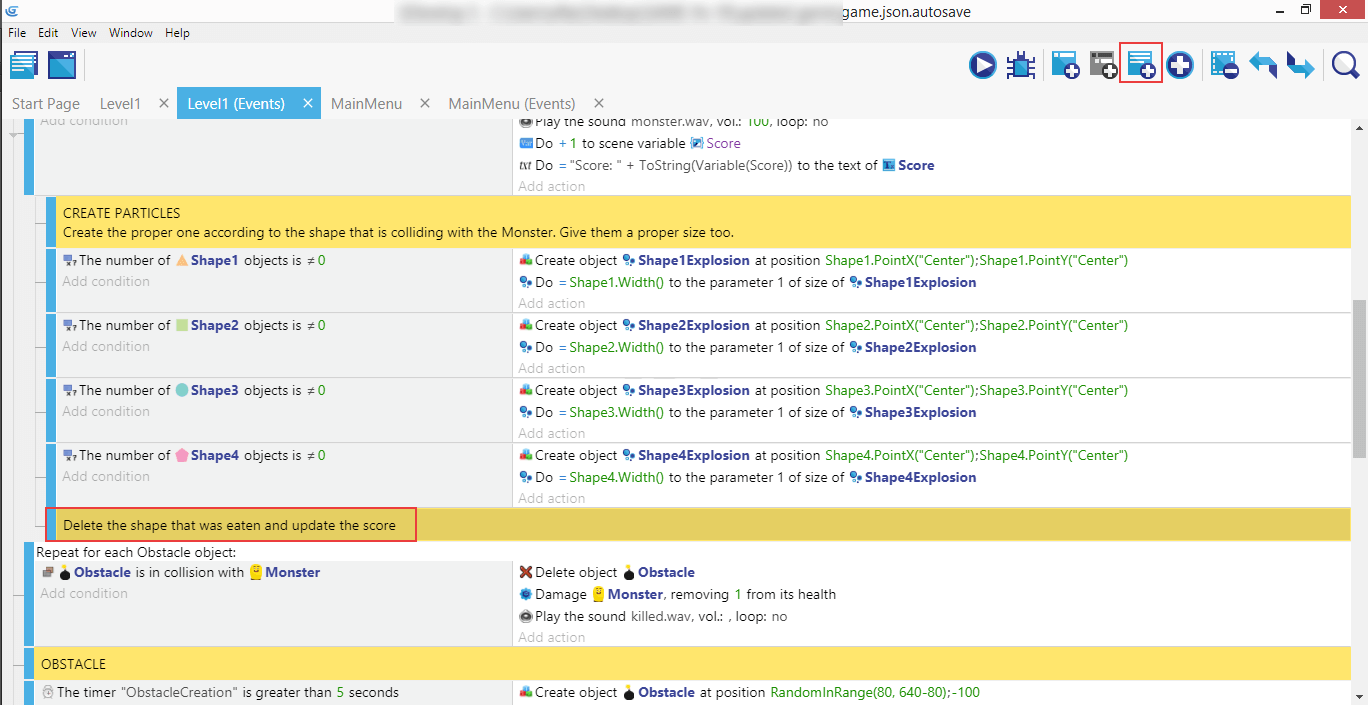
Task: Click the add new event icon
Action: (x=1064, y=66)
